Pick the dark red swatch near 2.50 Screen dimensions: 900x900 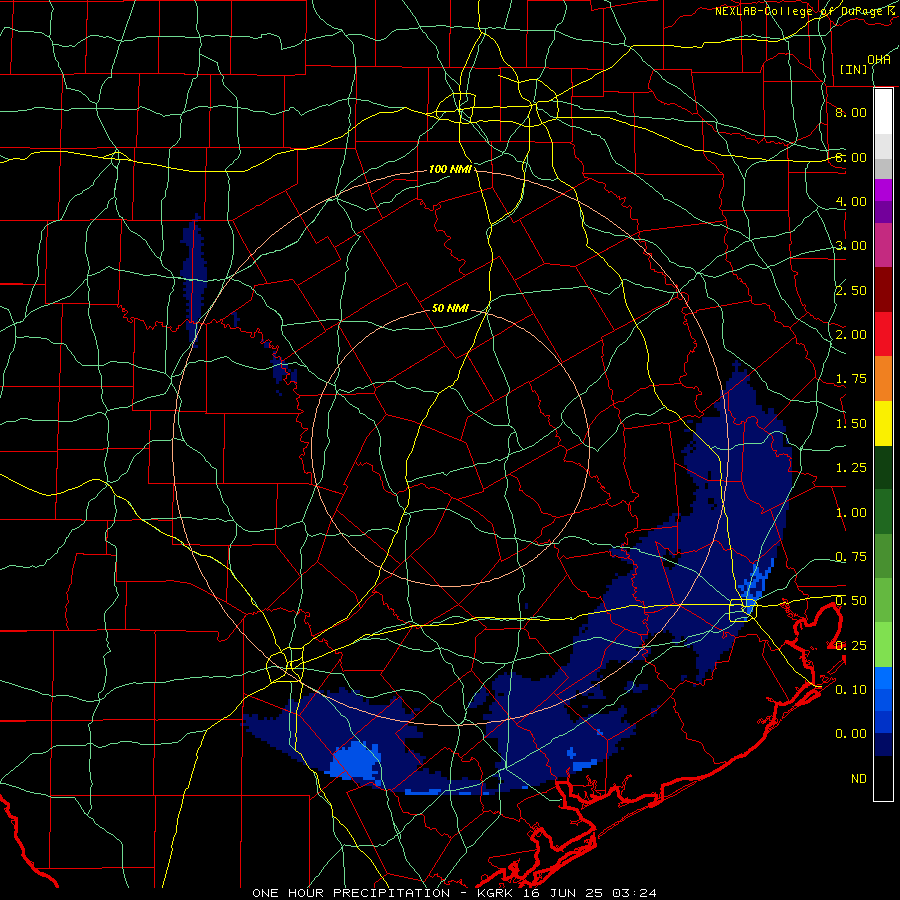(883, 290)
